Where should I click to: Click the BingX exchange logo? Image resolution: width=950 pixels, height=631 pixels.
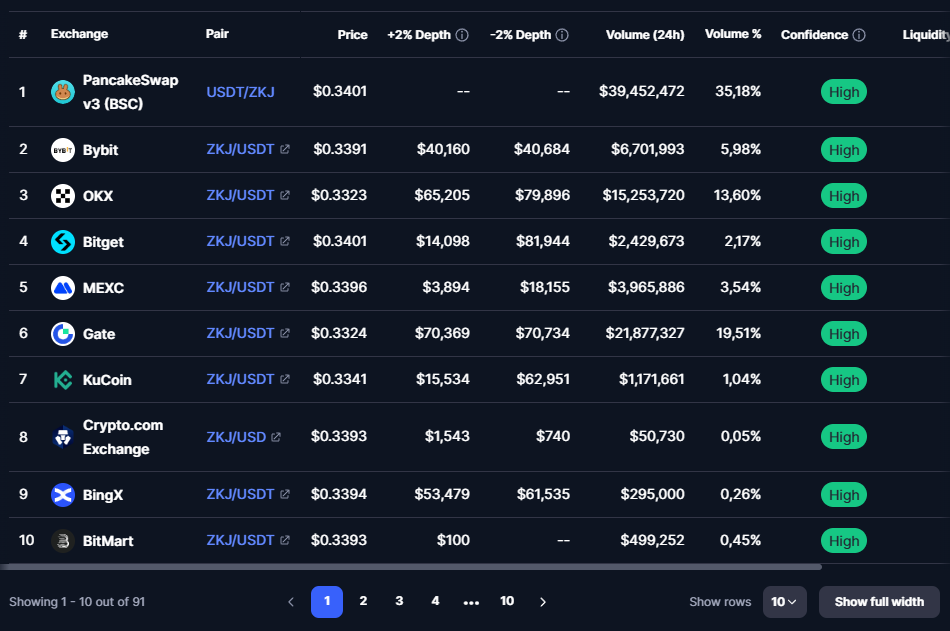pyautogui.click(x=63, y=495)
